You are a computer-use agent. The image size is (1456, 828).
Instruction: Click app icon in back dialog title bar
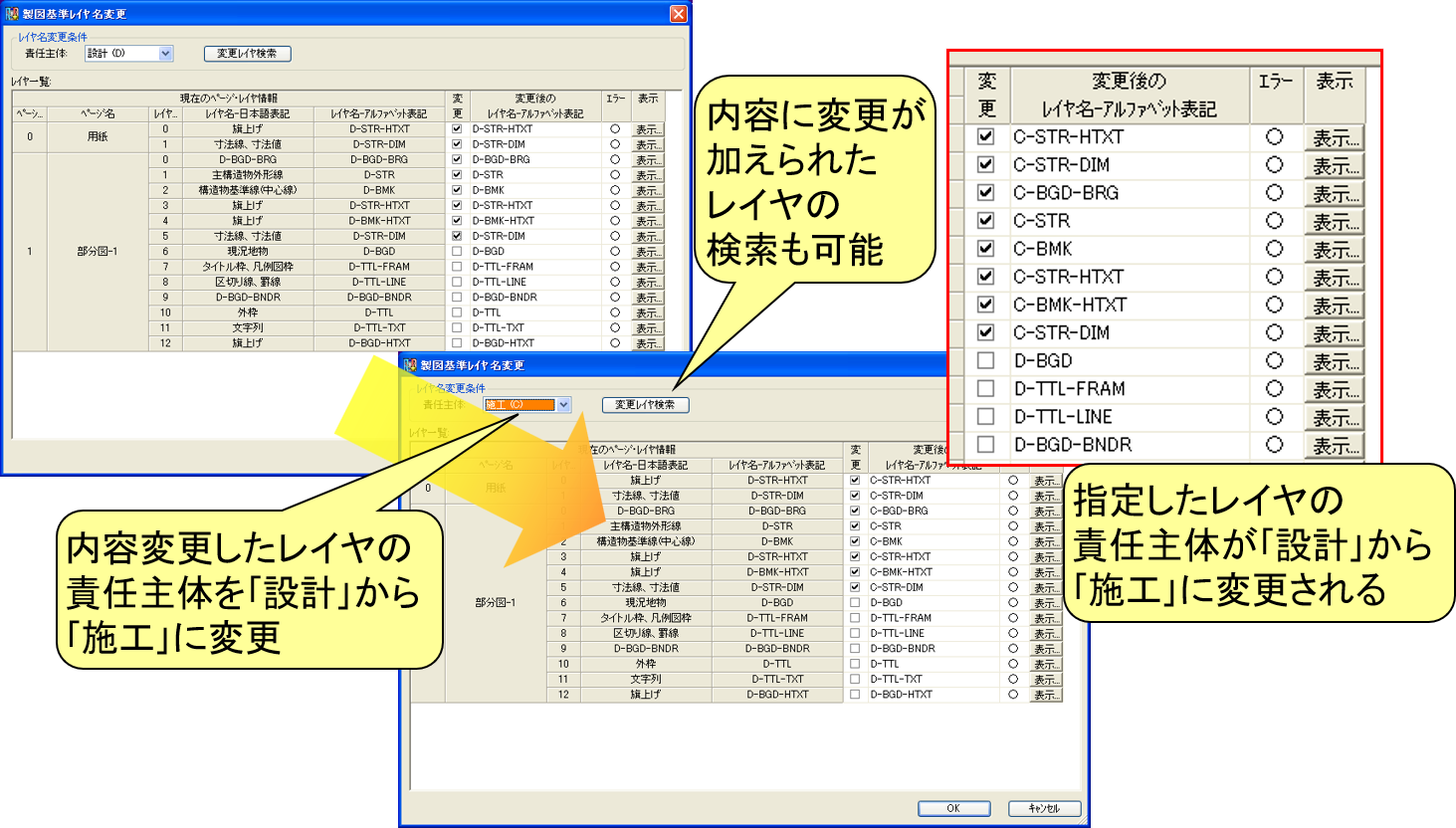point(12,14)
